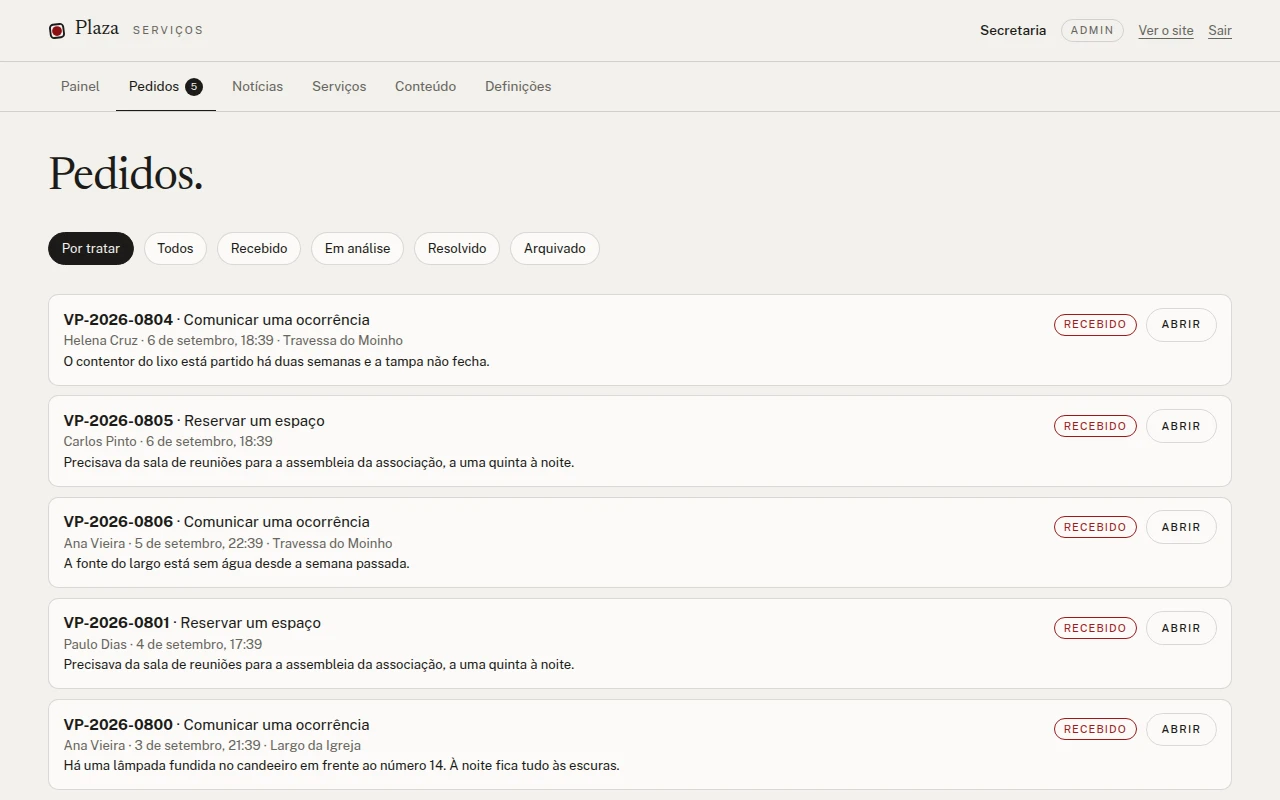Click 'Paulo Dias · 4 de setembro, 17:39' line

coord(163,644)
